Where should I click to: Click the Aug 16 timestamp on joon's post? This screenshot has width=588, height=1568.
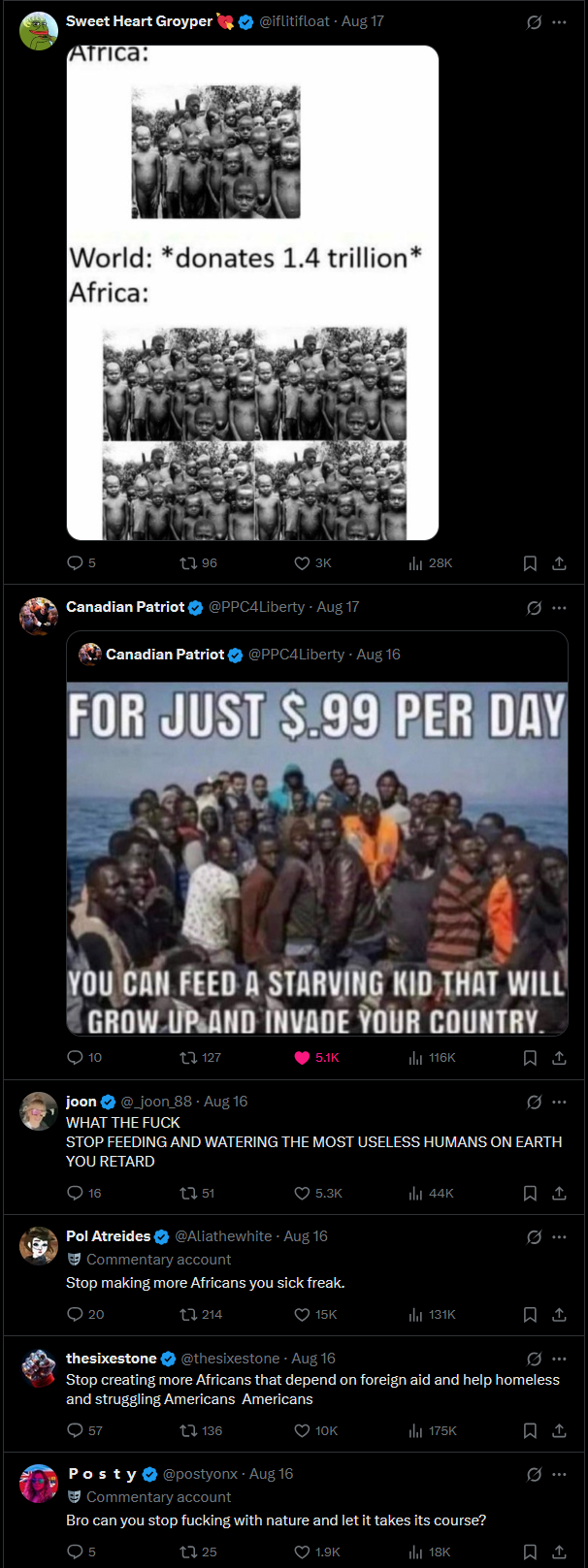(x=225, y=1102)
